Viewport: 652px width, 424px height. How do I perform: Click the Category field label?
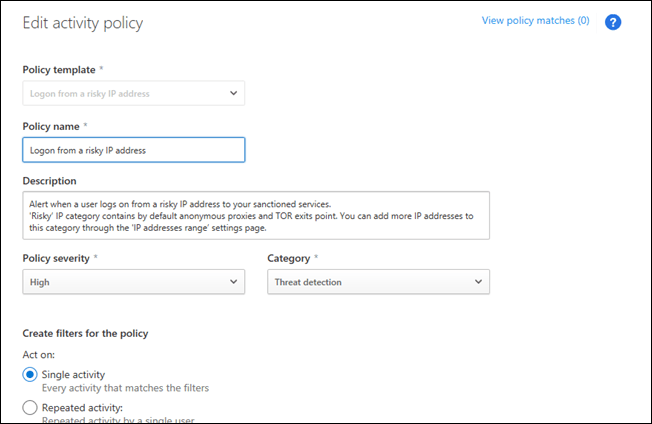pos(289,258)
